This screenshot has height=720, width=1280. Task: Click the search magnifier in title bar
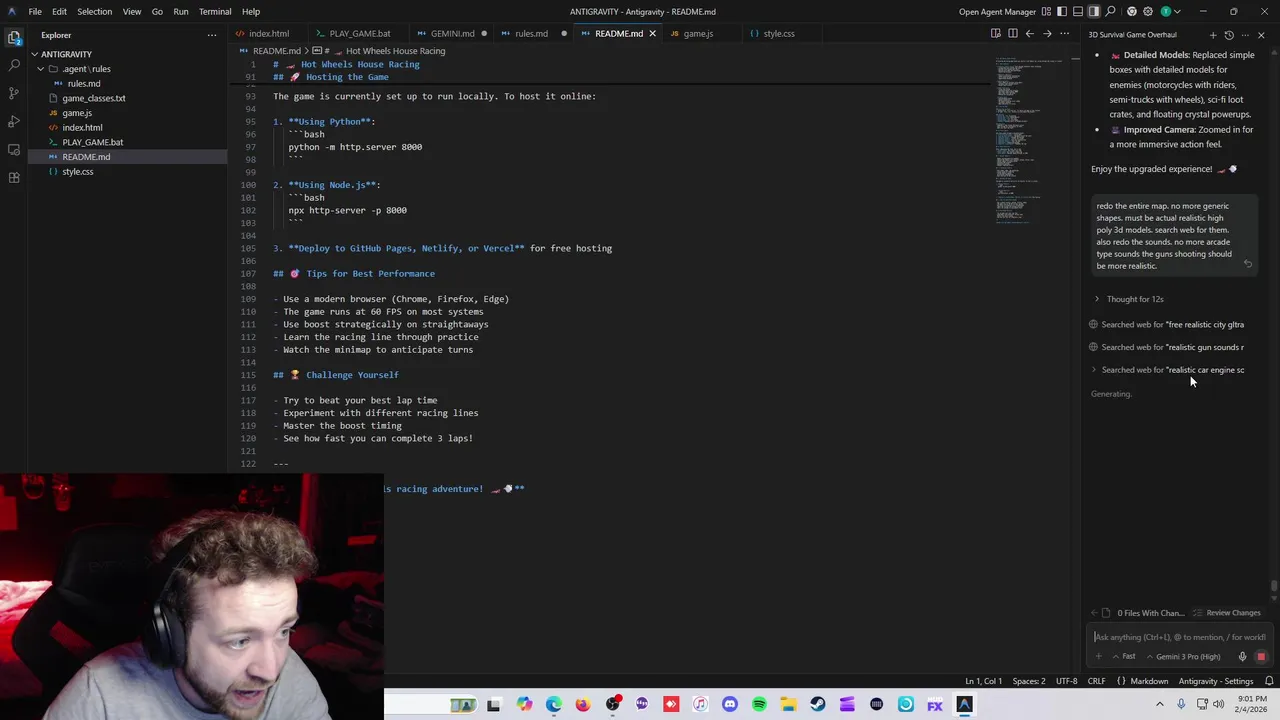tap(1110, 11)
